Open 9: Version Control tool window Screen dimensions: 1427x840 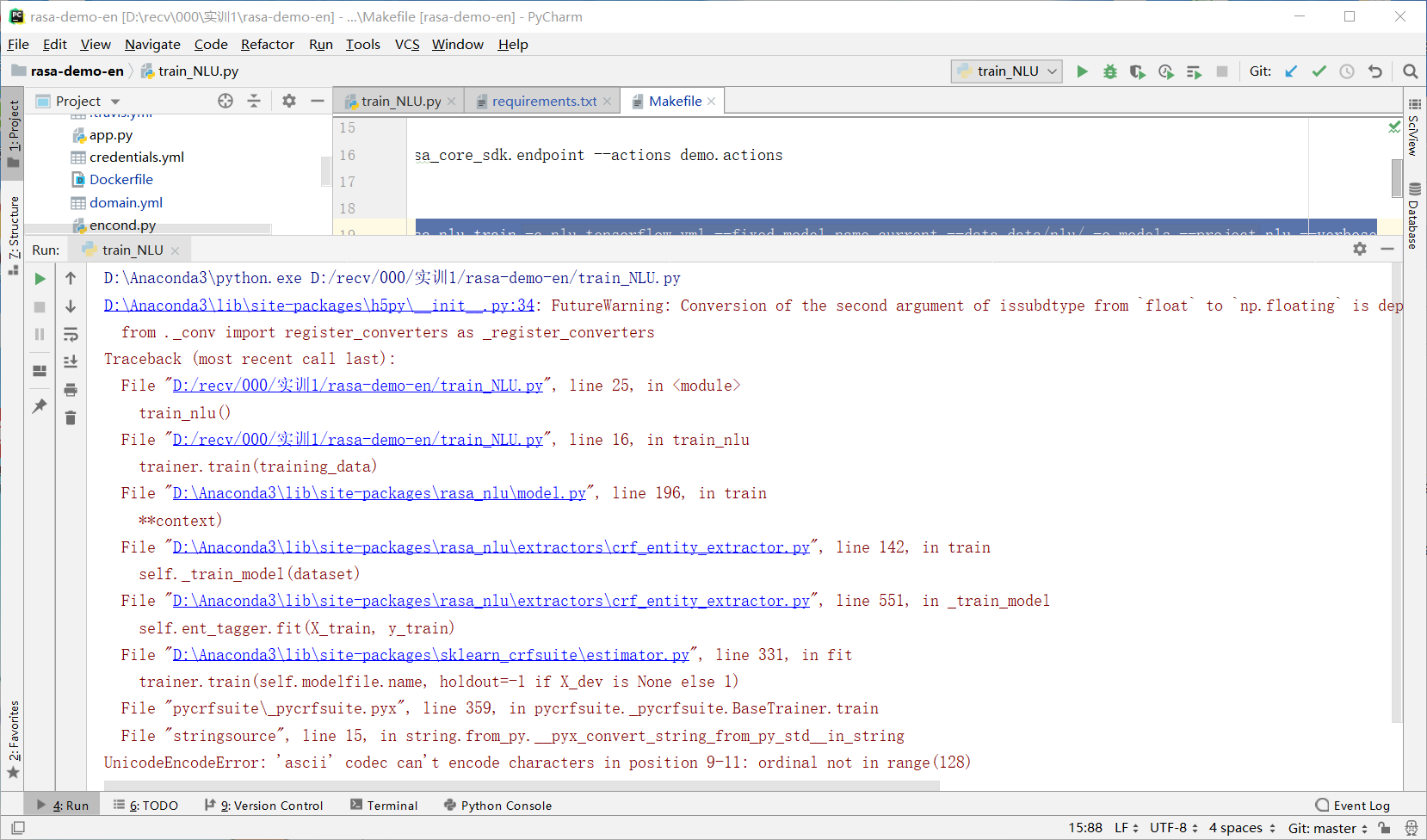click(263, 806)
